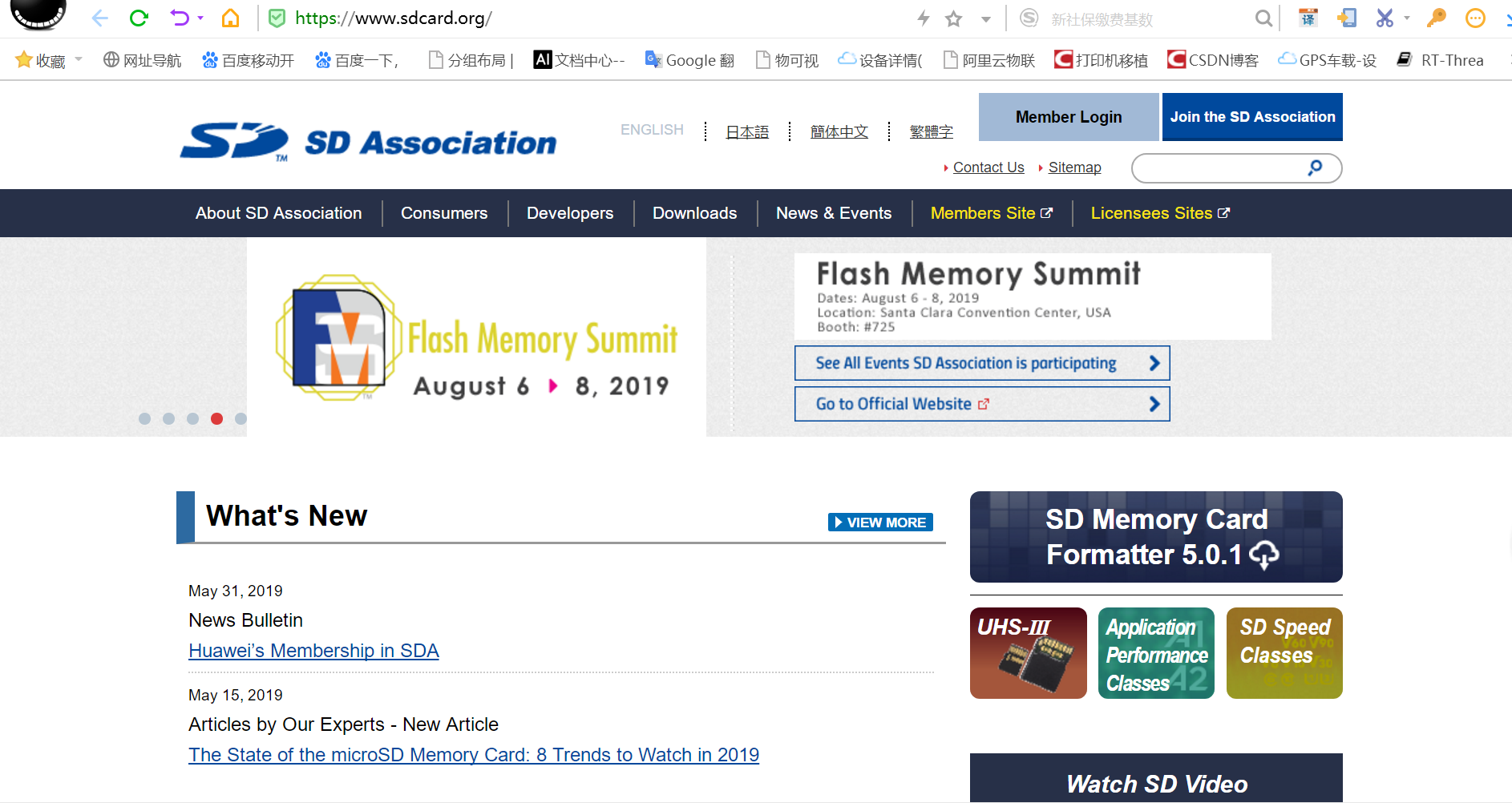Open SD Memory Card Formatter 5.0.1 banner
Viewport: 1512px width, 803px height.
[x=1156, y=537]
